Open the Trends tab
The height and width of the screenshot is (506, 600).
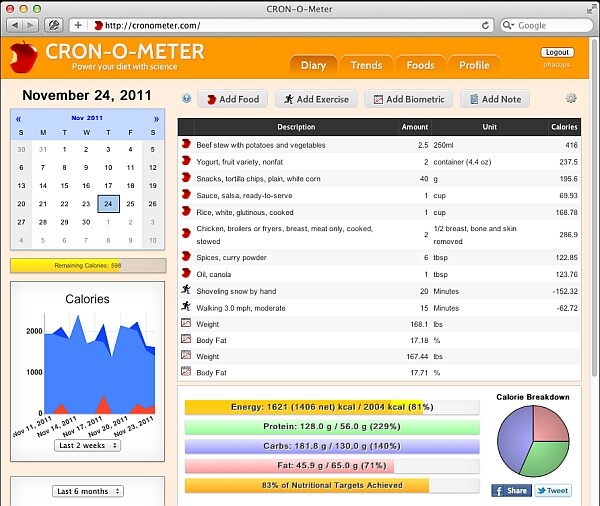[x=366, y=66]
